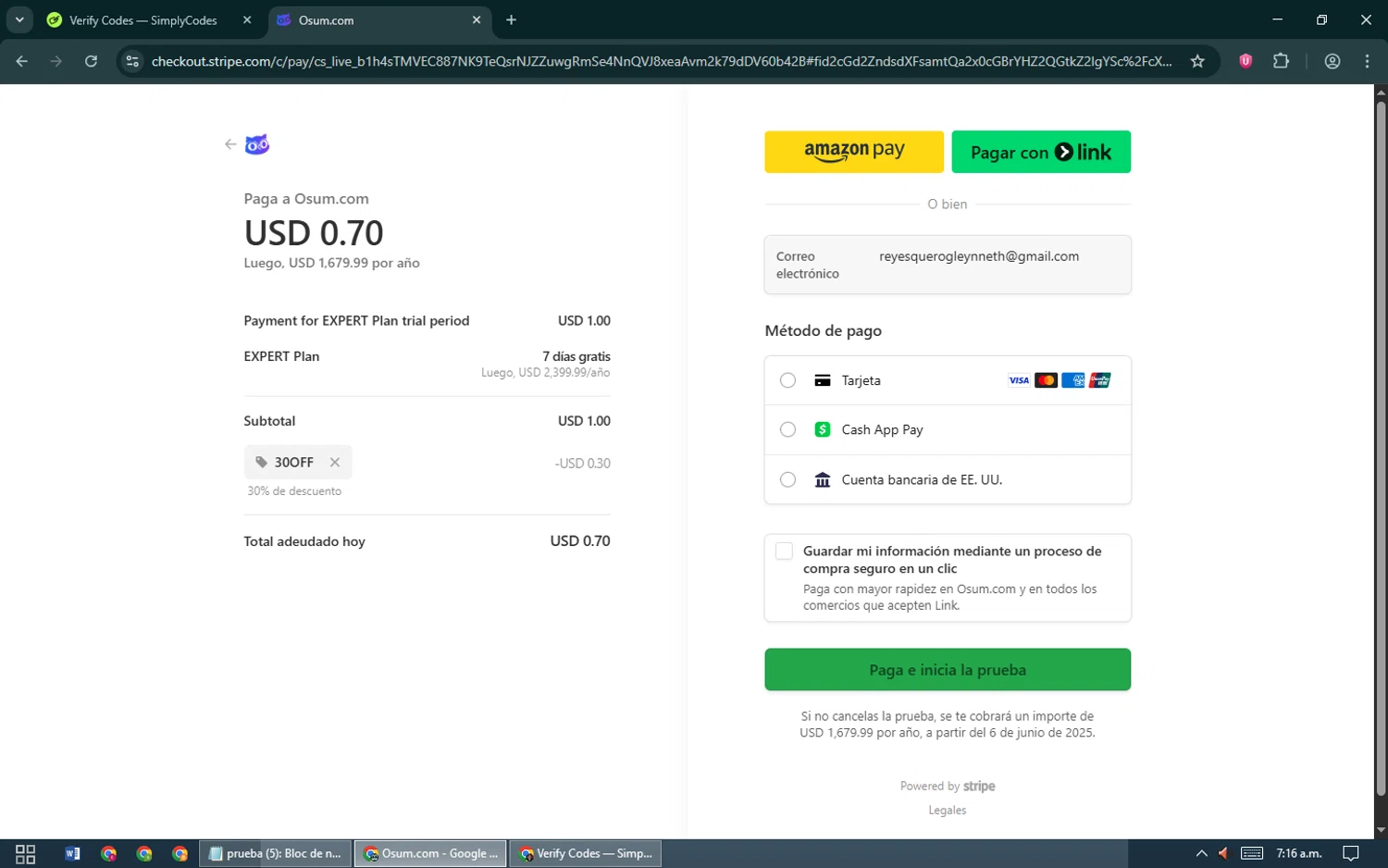The image size is (1388, 868).
Task: Select the Cash App Pay radio button
Action: (x=787, y=429)
